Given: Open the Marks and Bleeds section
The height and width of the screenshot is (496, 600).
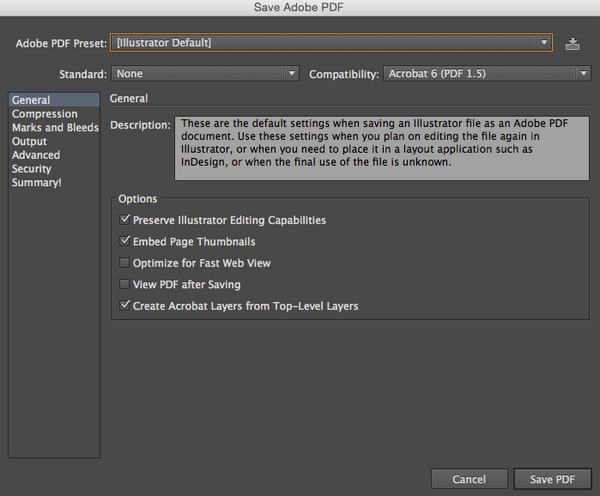Looking at the screenshot, I should (55, 127).
